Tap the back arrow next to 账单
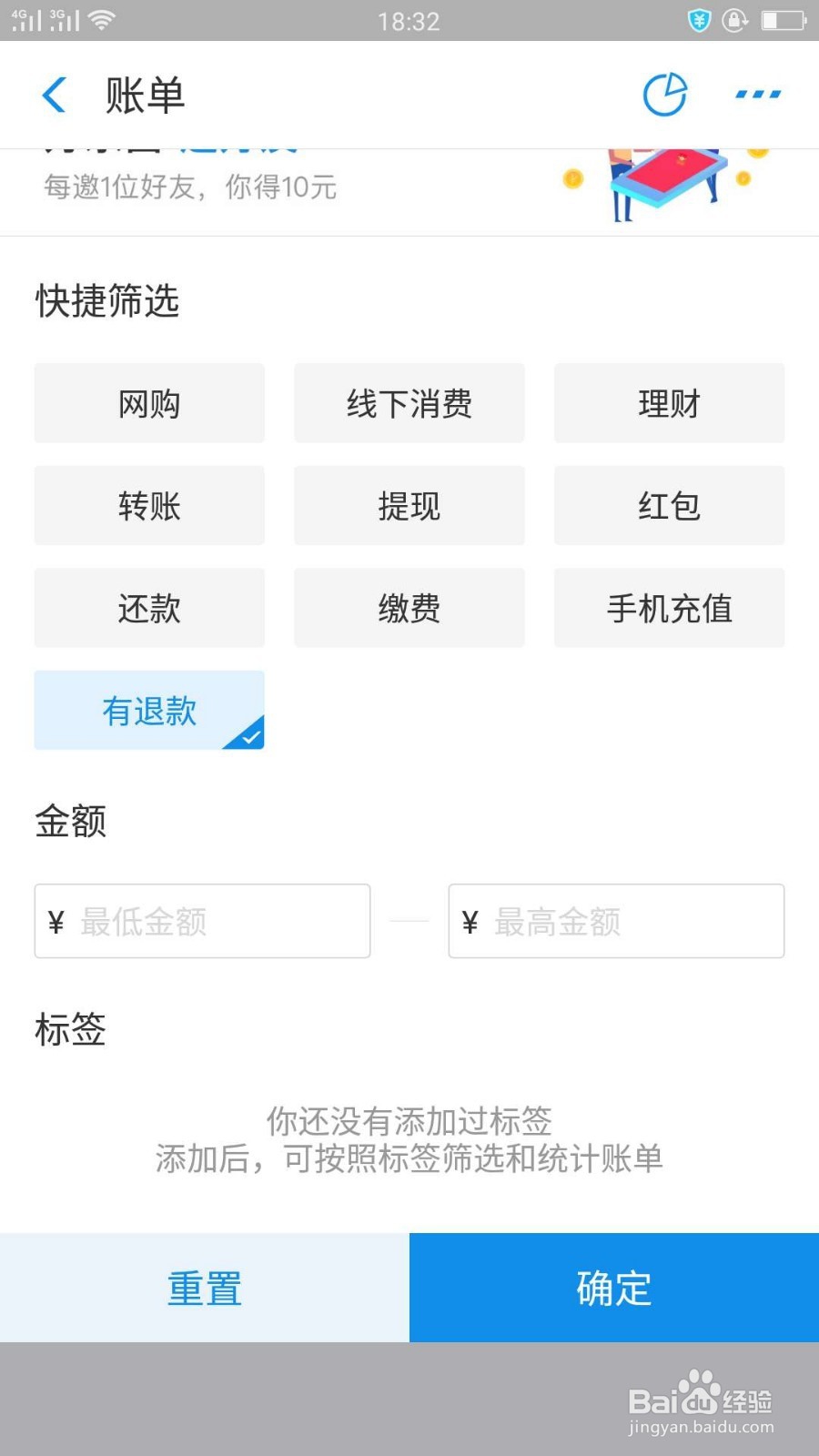The width and height of the screenshot is (819, 1456). coord(55,95)
